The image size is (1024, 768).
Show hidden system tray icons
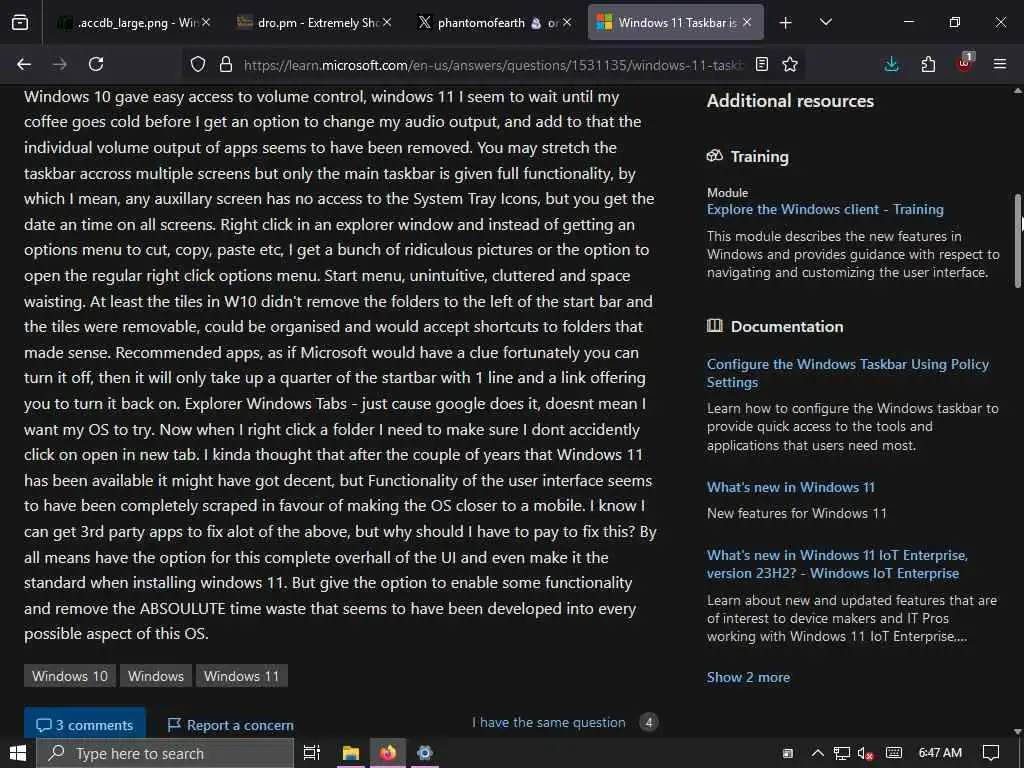(x=818, y=753)
